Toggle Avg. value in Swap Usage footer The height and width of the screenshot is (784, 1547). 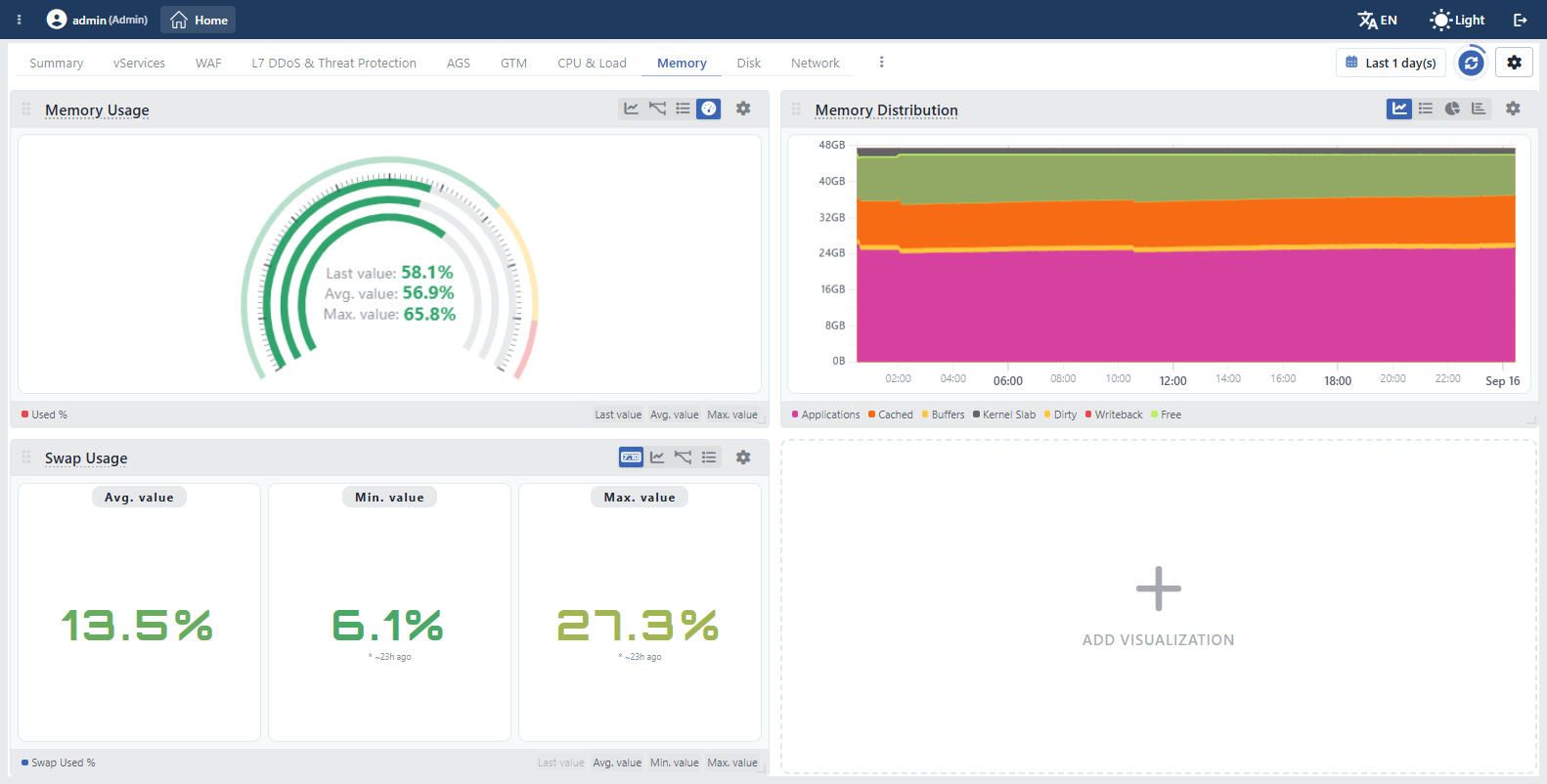(x=617, y=762)
